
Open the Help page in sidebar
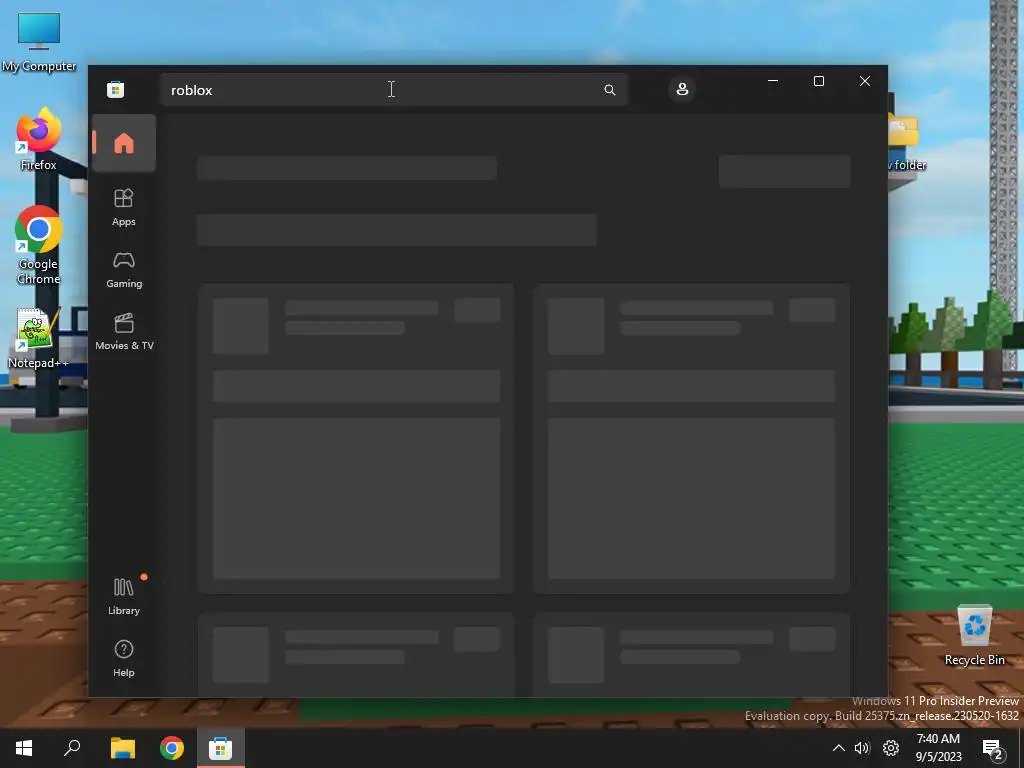point(124,658)
